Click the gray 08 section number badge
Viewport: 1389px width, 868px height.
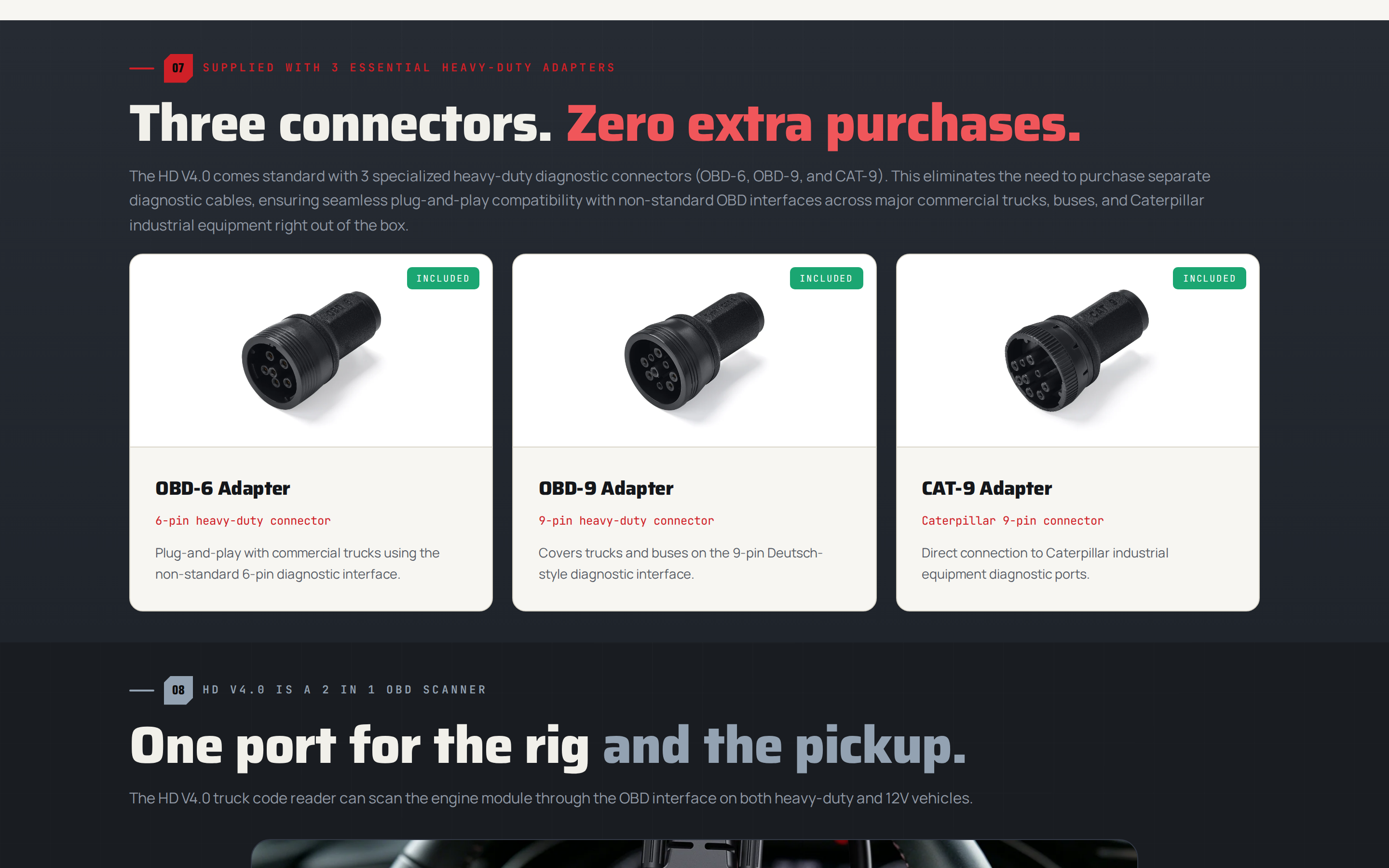pyautogui.click(x=178, y=690)
